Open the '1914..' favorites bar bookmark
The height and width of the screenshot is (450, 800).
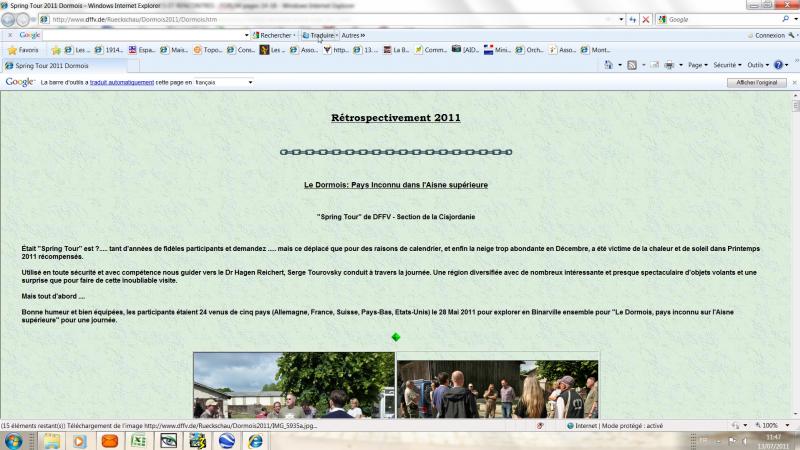pyautogui.click(x=109, y=50)
